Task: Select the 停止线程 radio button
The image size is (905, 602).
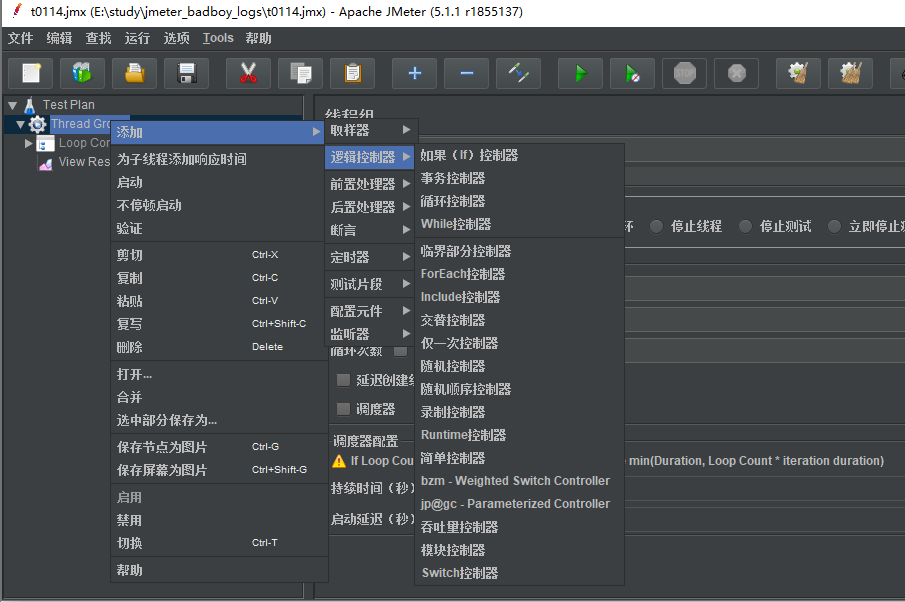Action: pyautogui.click(x=656, y=226)
